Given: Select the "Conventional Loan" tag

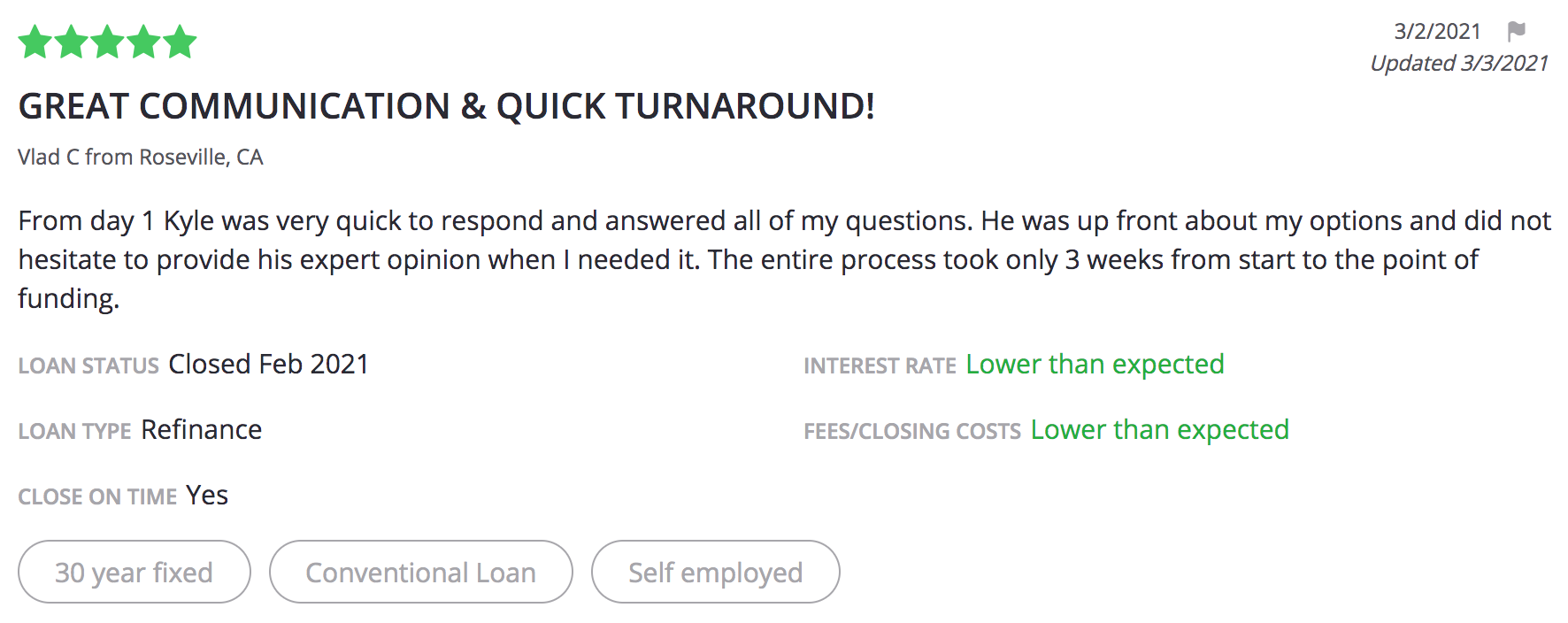Looking at the screenshot, I should (421, 572).
